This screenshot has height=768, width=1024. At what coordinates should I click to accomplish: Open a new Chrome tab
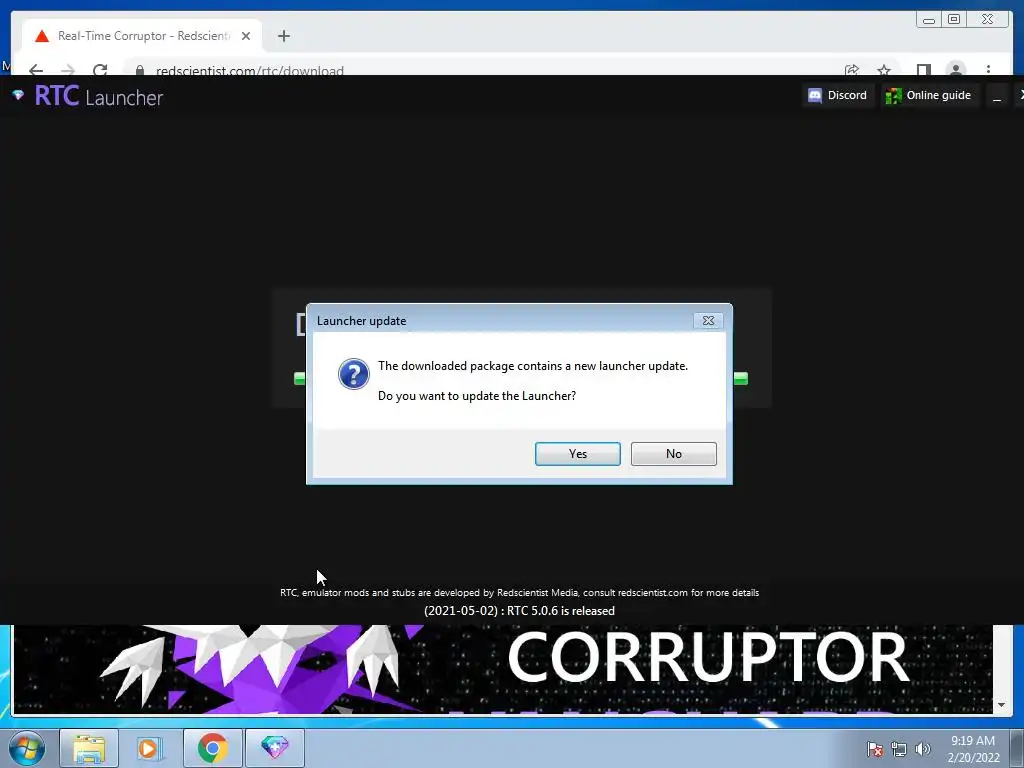[x=283, y=36]
